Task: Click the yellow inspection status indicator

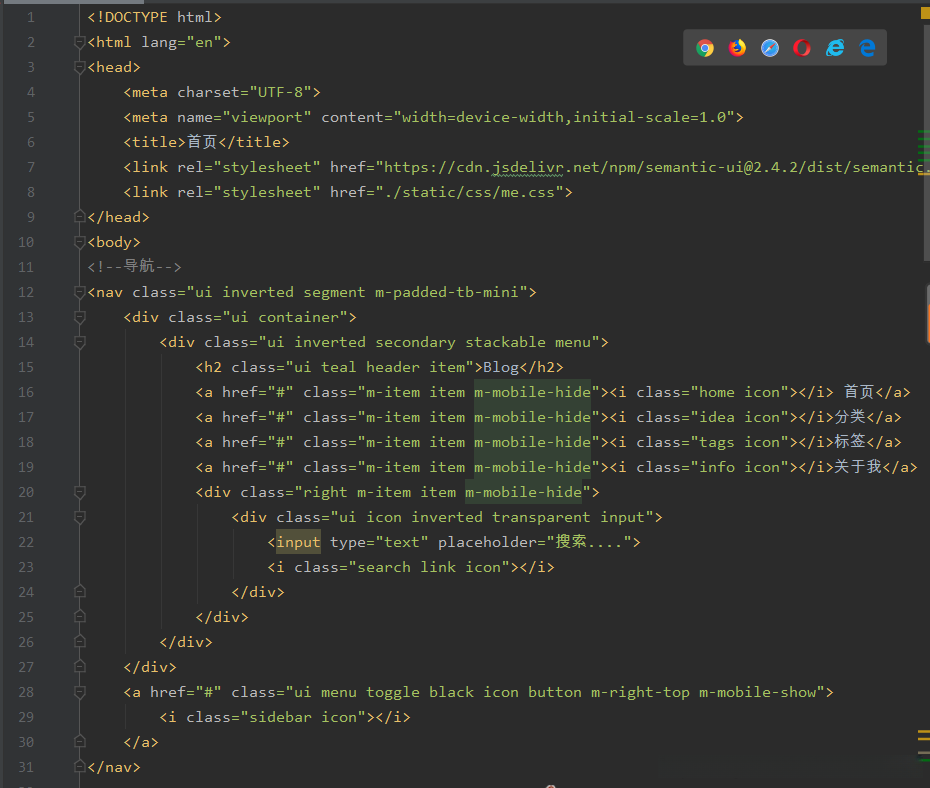Action: (x=925, y=13)
